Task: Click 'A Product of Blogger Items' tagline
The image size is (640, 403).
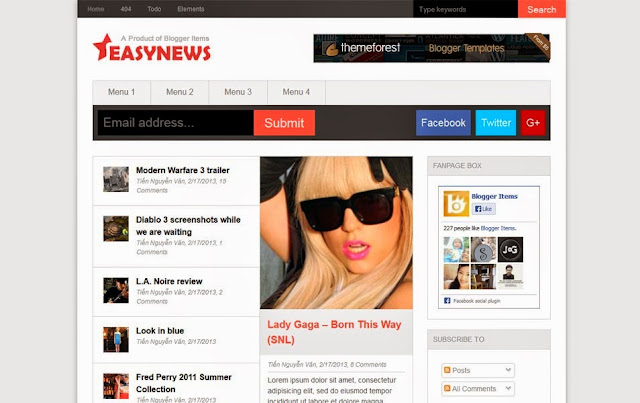Action: [165, 38]
